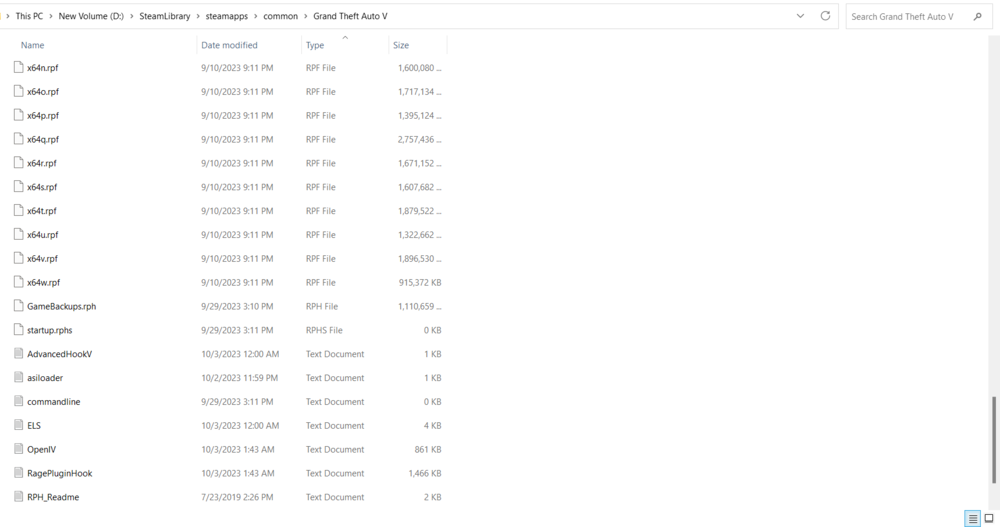Image resolution: width=1000 pixels, height=527 pixels.
Task: Select the commandline file name
Action: point(54,401)
